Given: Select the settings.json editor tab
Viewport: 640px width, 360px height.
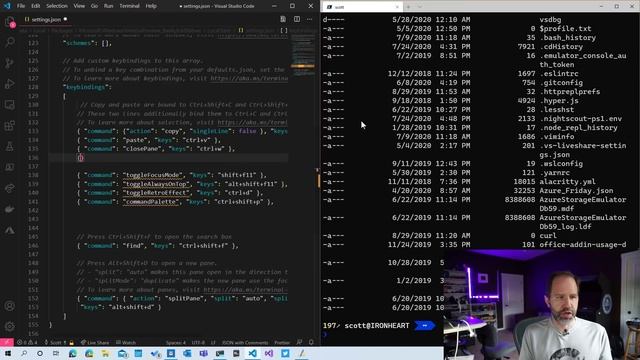Looking at the screenshot, I should tap(46, 19).
